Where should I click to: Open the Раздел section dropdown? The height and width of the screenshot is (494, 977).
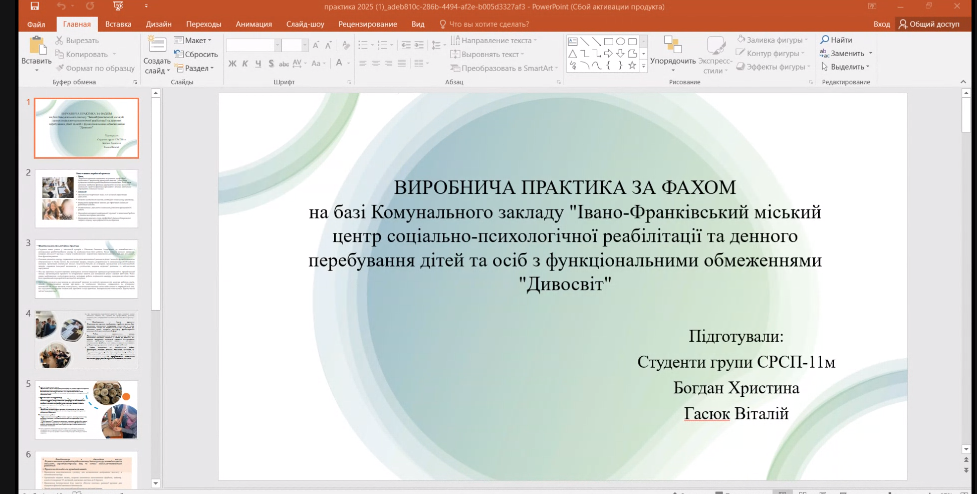[194, 68]
